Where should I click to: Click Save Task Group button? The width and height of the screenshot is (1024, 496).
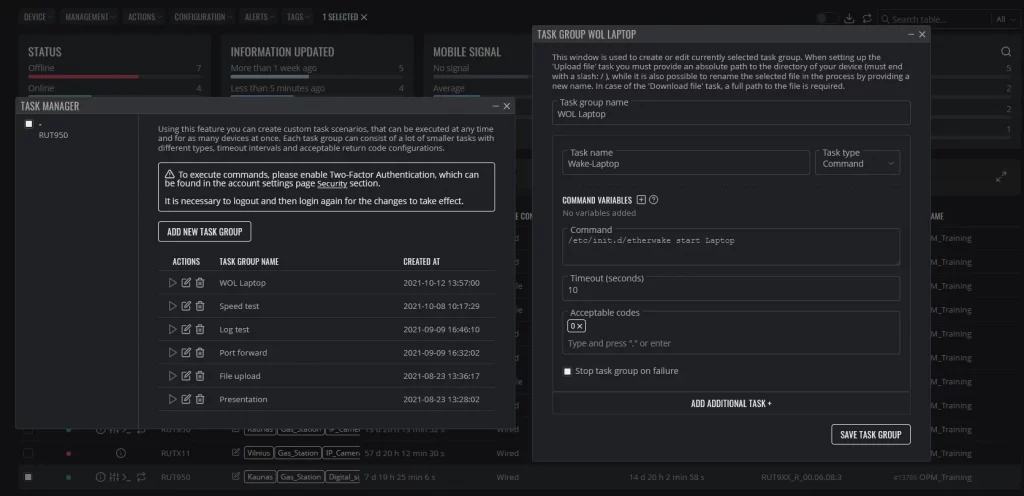click(871, 435)
